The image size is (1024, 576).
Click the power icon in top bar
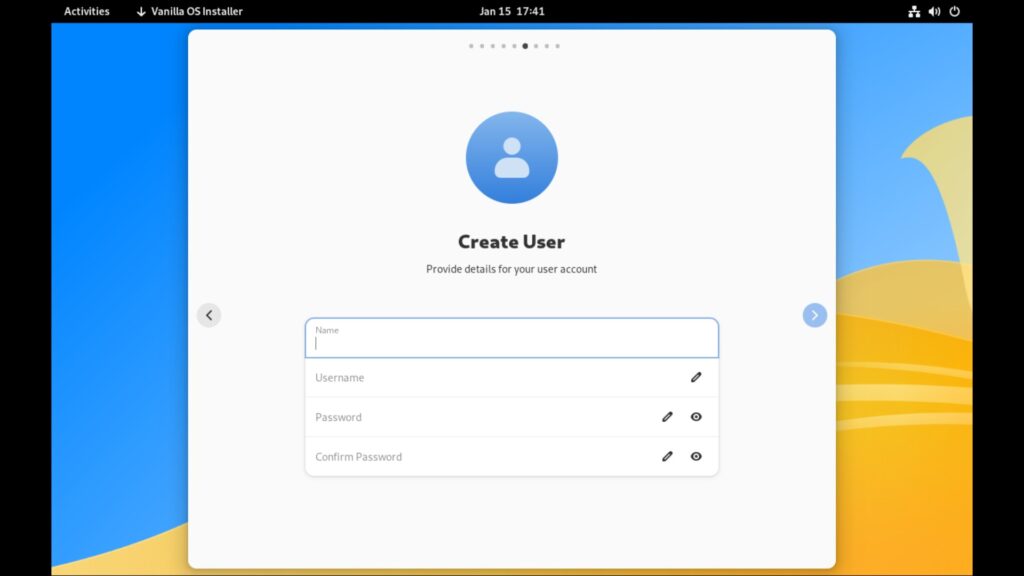coord(955,11)
